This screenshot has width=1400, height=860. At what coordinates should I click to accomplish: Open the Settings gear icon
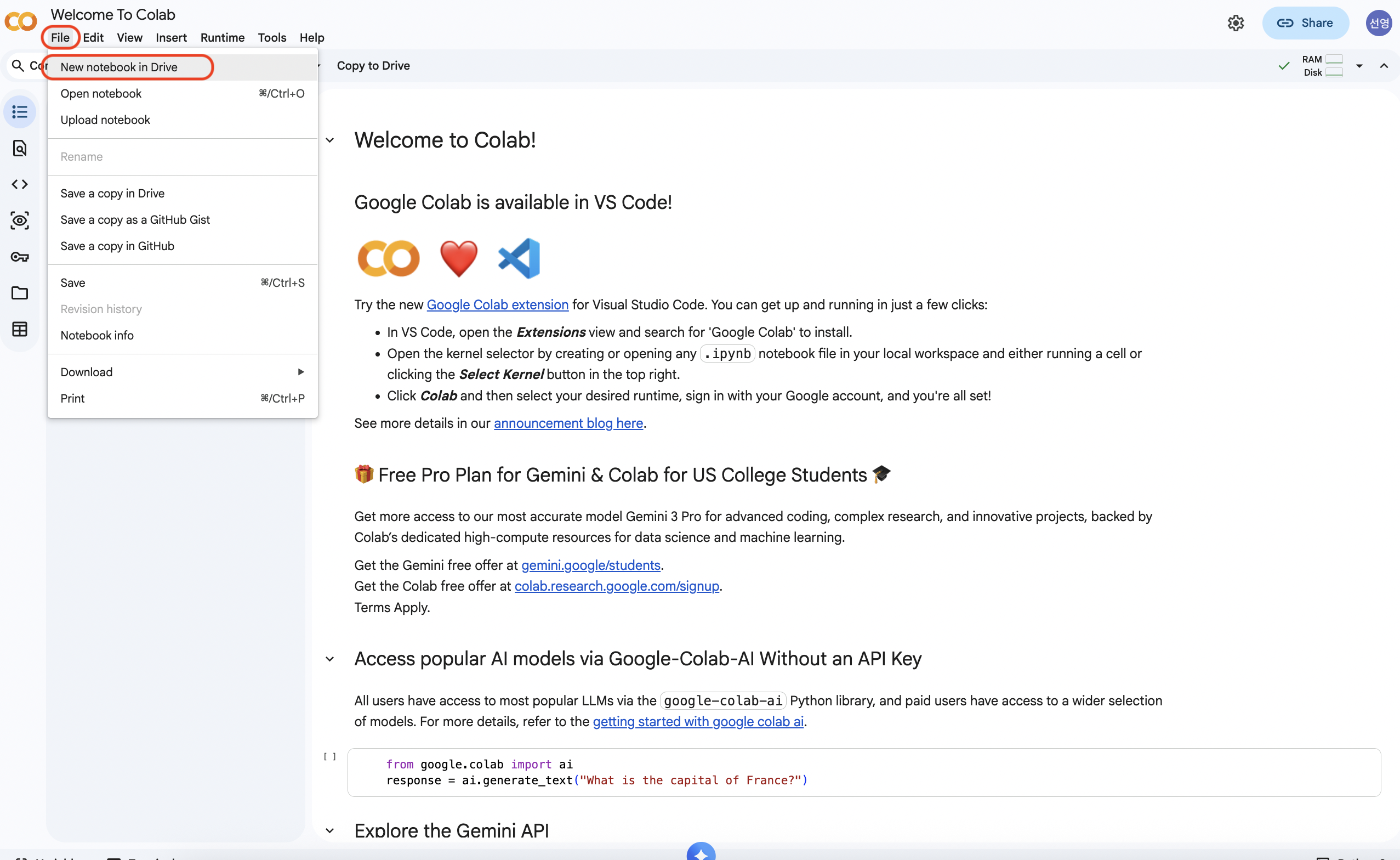pyautogui.click(x=1235, y=24)
